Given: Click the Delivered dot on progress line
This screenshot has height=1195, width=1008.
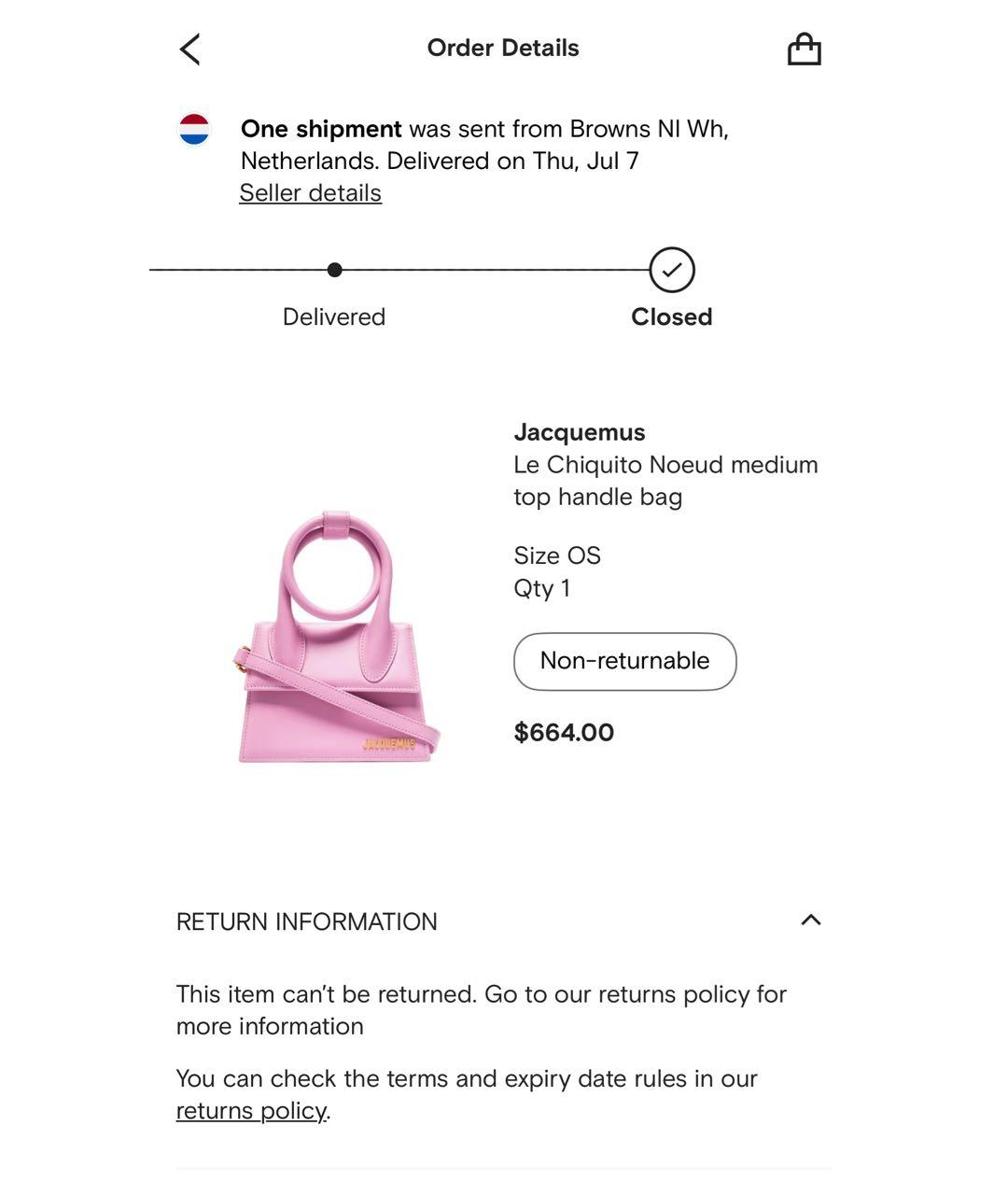Looking at the screenshot, I should click(334, 270).
